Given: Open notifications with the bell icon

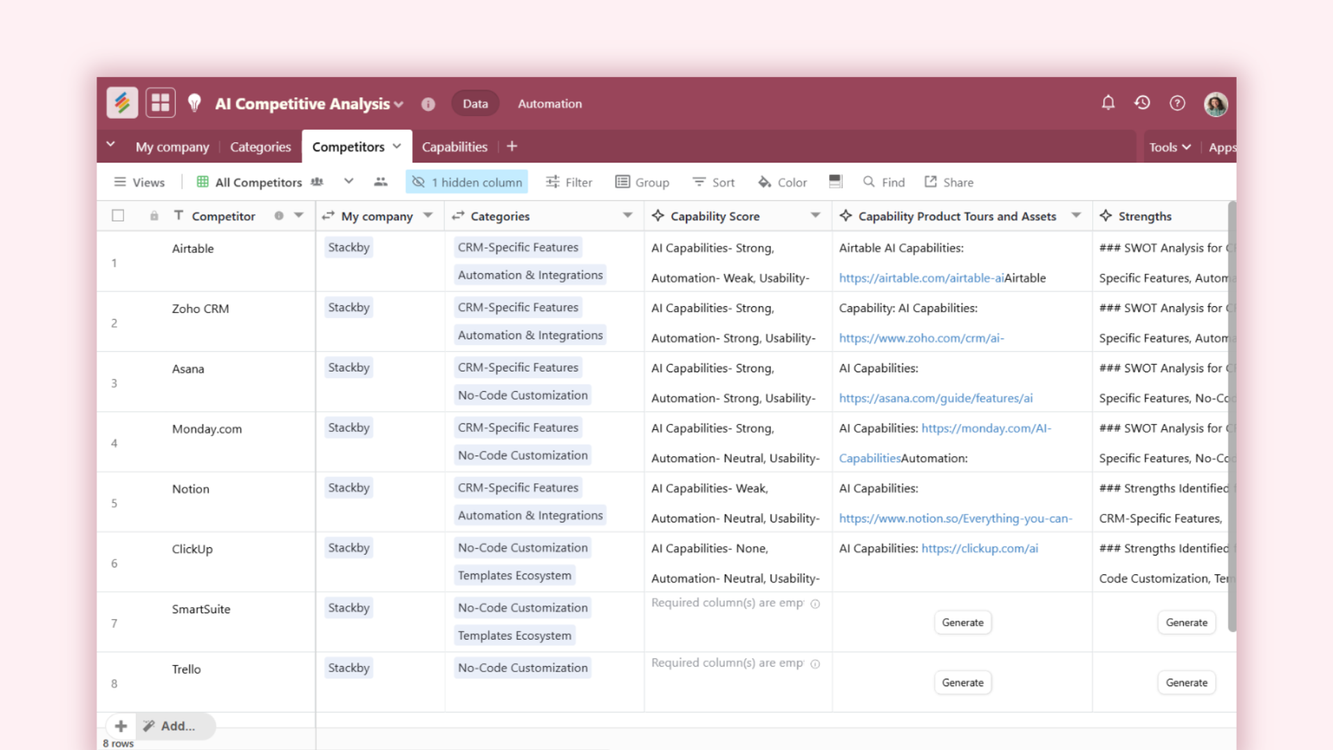Looking at the screenshot, I should [1107, 102].
